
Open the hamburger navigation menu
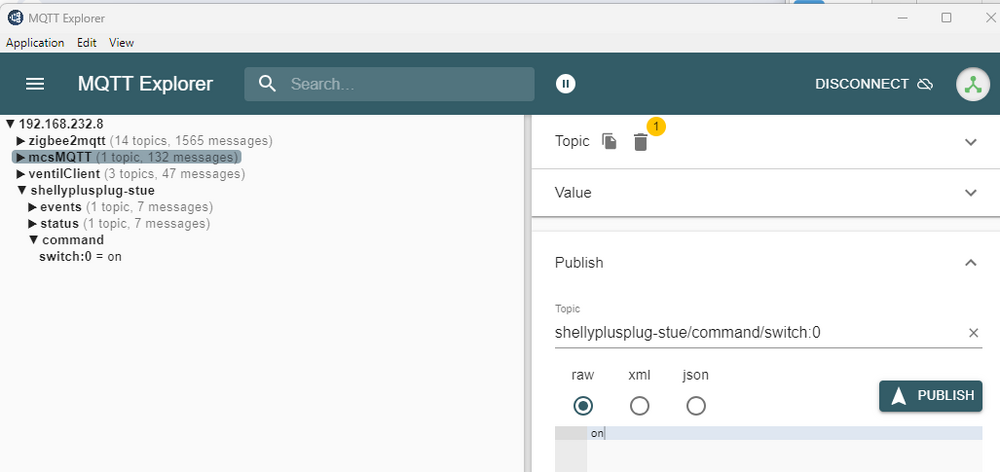35,84
